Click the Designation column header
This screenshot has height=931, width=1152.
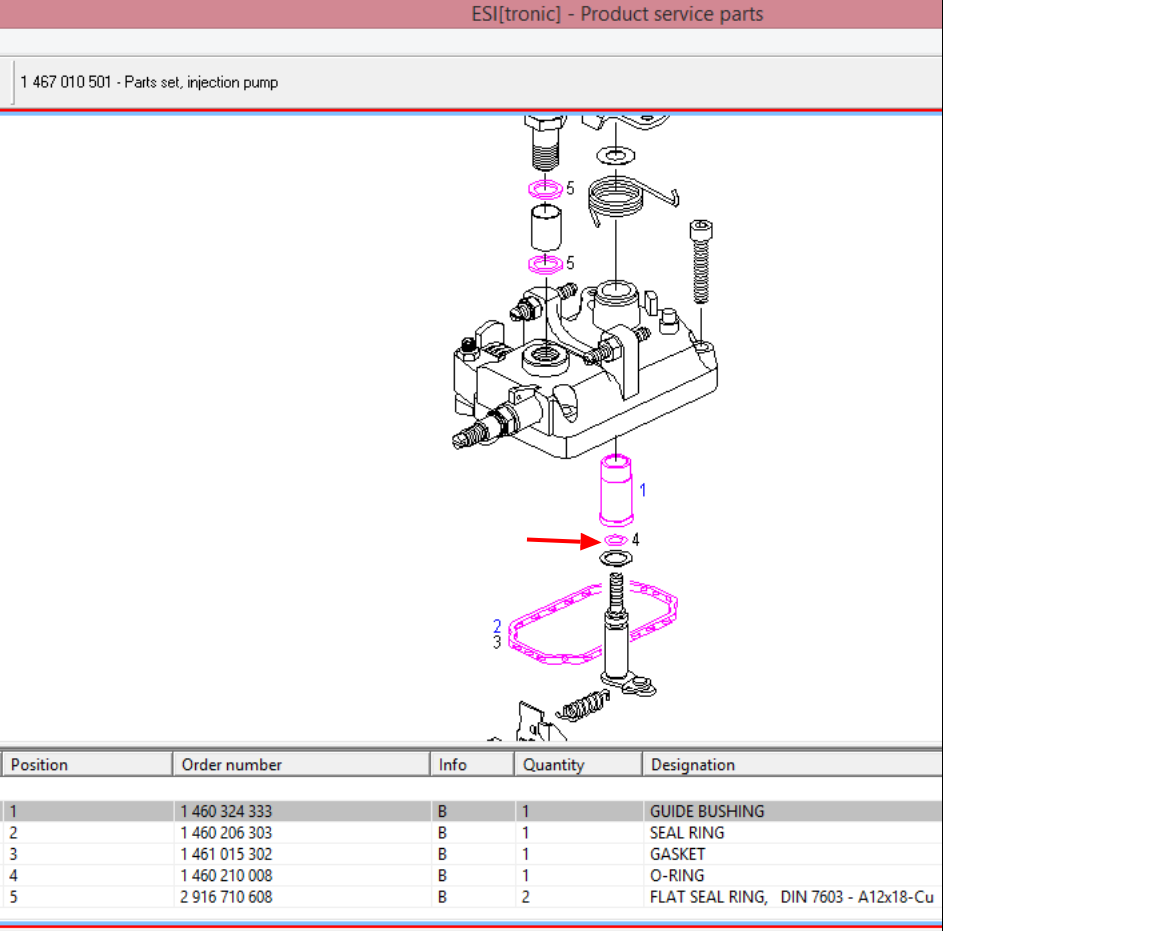click(790, 764)
